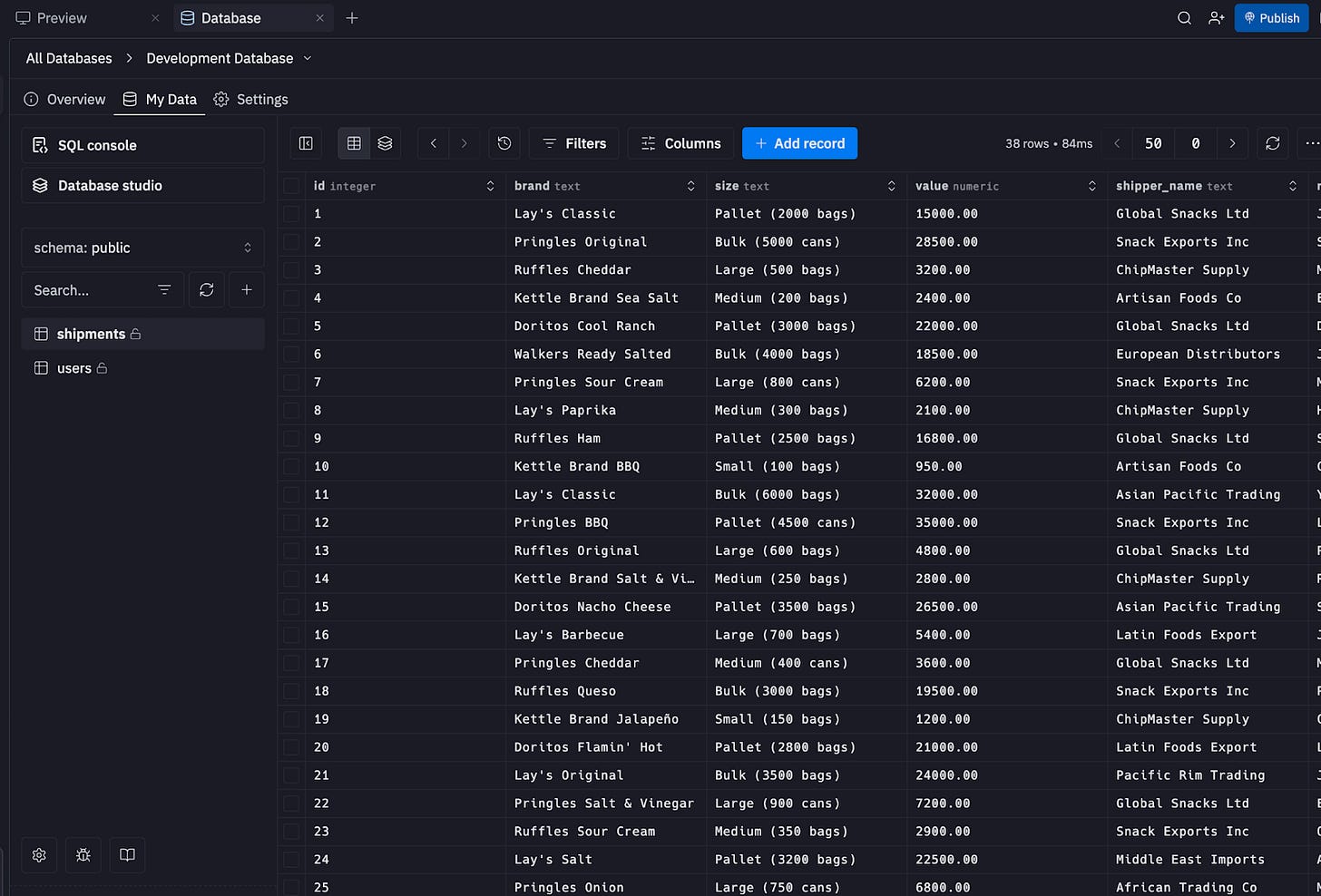
Task: Expand the Development Database dropdown chevron
Action: pos(308,58)
